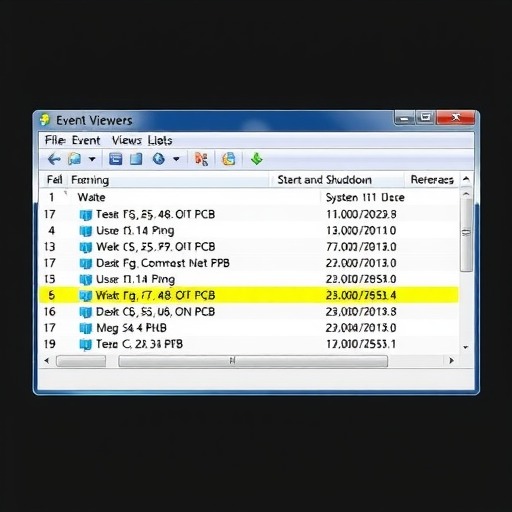Click the 23.010/2013.8 date cell
Screen dimensions: 512x512
point(361,312)
